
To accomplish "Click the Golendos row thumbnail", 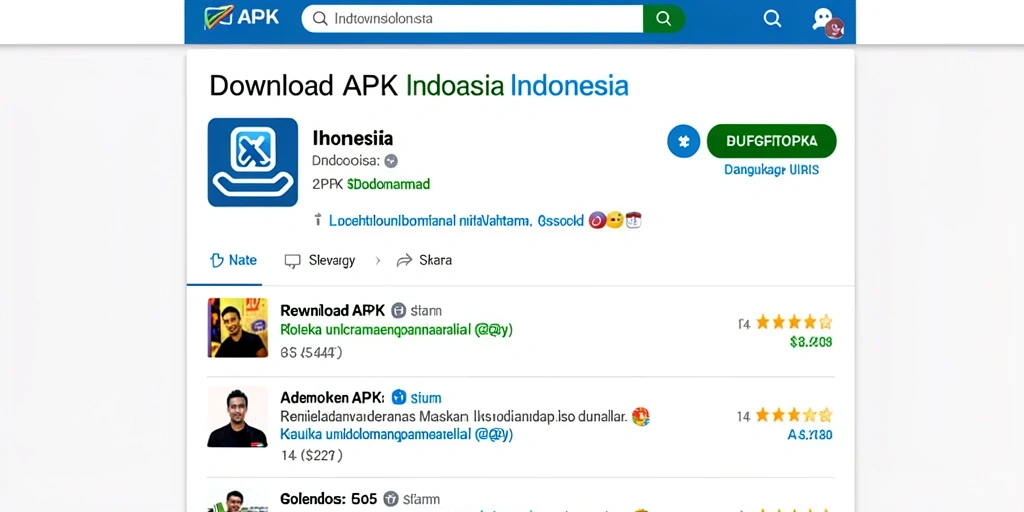I will click(x=238, y=500).
